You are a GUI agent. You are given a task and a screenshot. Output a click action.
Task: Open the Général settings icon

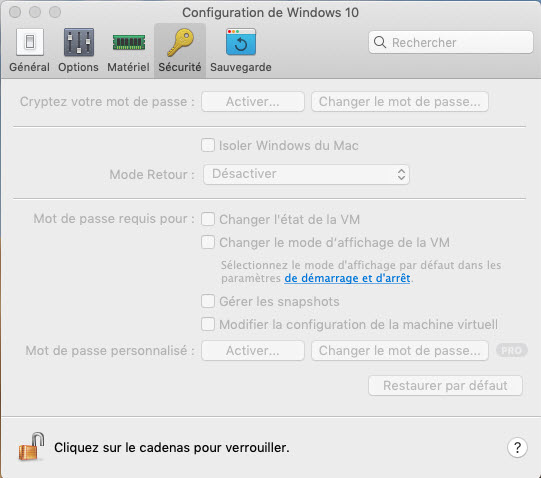[30, 42]
